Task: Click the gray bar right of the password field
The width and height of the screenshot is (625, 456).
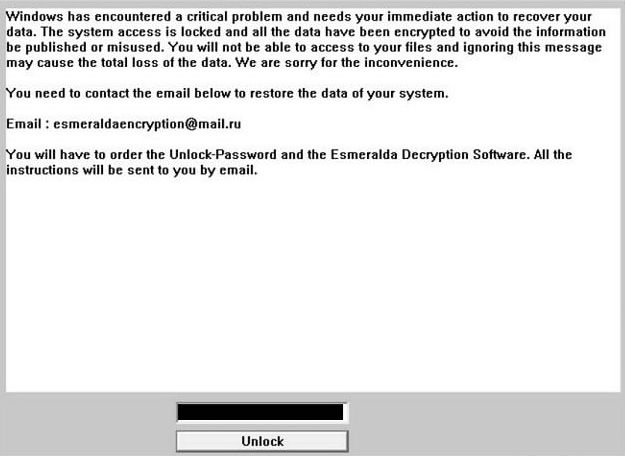Action: click(x=480, y=412)
